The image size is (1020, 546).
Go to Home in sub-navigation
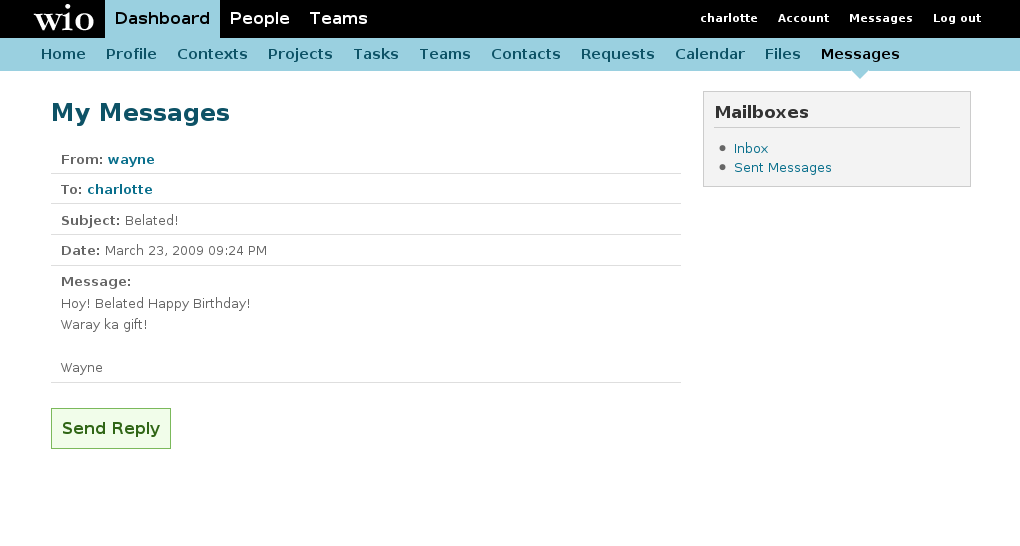pyautogui.click(x=63, y=54)
